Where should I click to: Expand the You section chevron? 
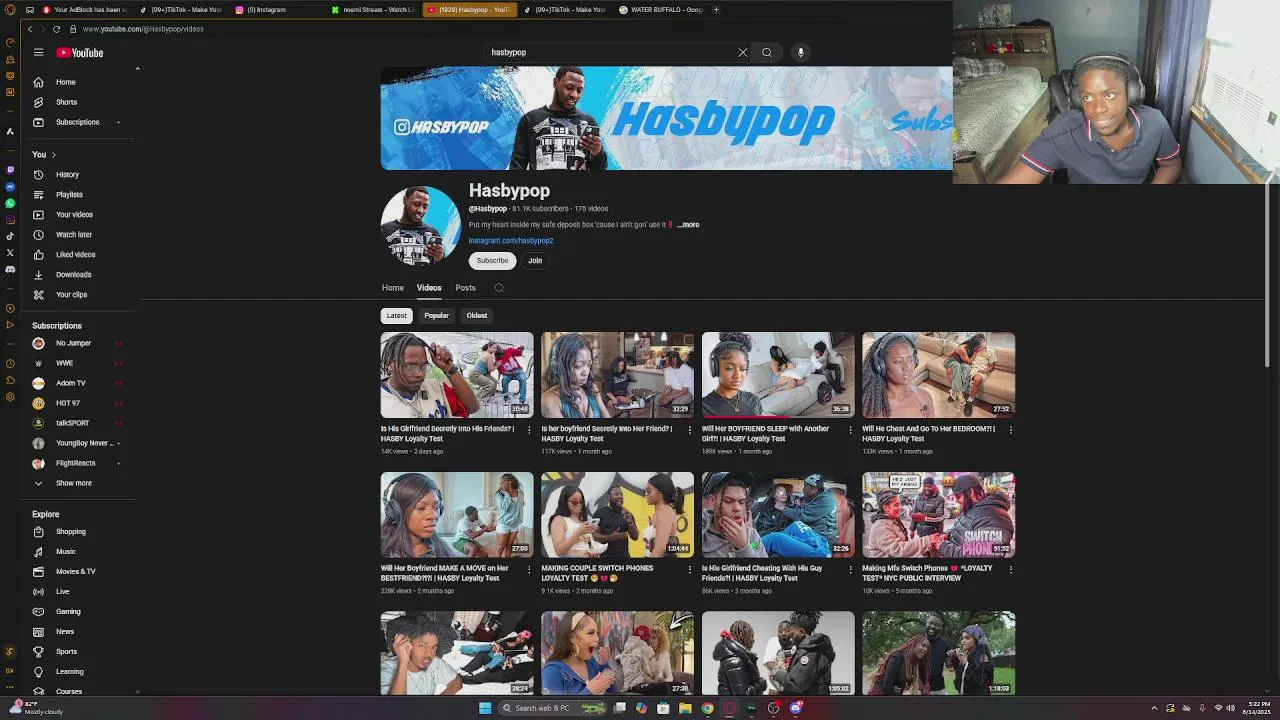point(53,155)
